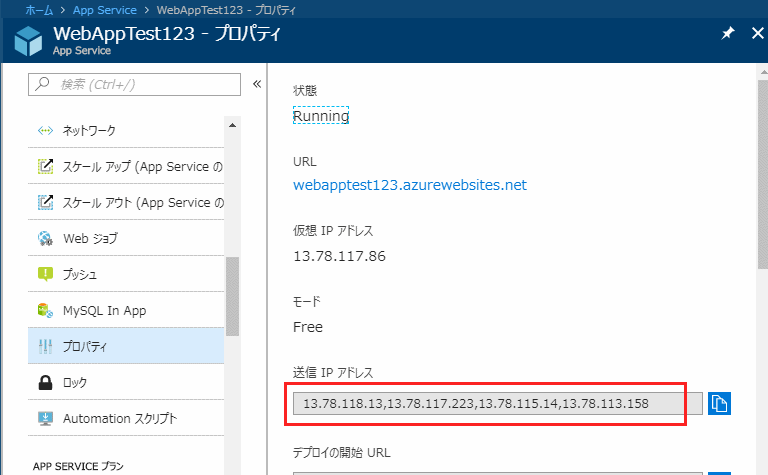
Task: Open the webapptest123.azurewebsites.net link
Action: pyautogui.click(x=410, y=185)
